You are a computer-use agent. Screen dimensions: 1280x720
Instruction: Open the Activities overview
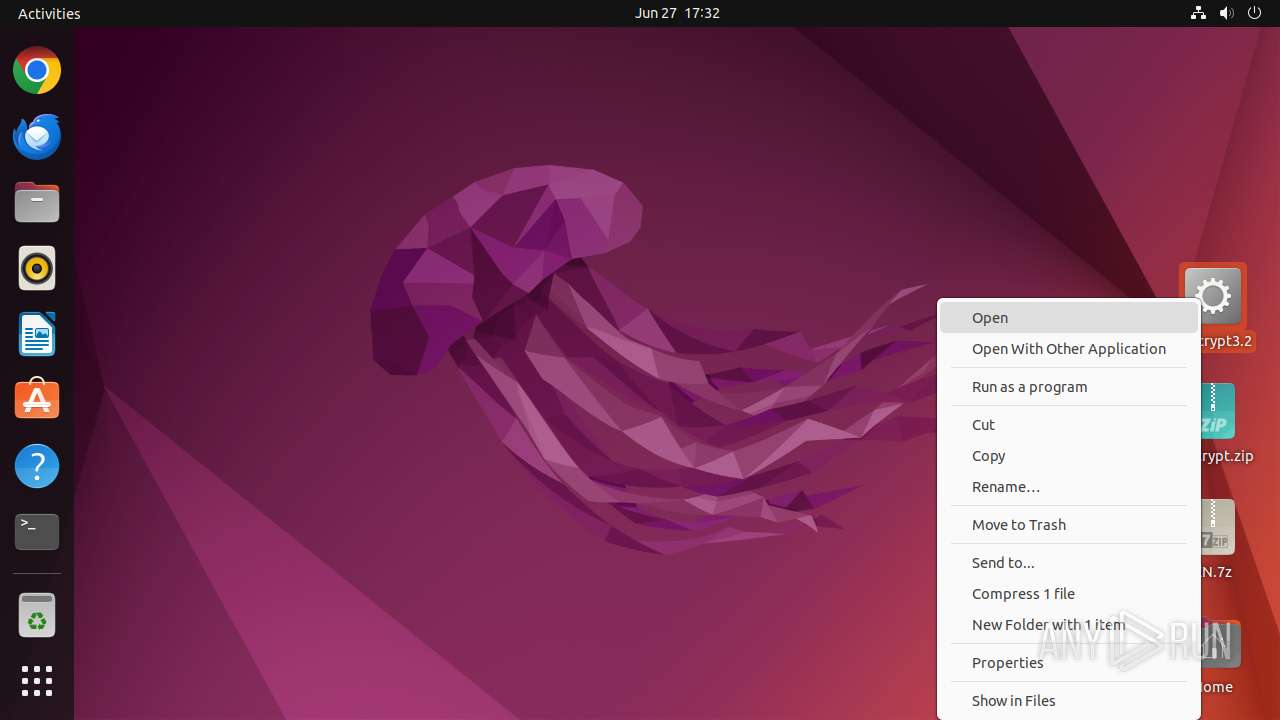click(x=49, y=13)
